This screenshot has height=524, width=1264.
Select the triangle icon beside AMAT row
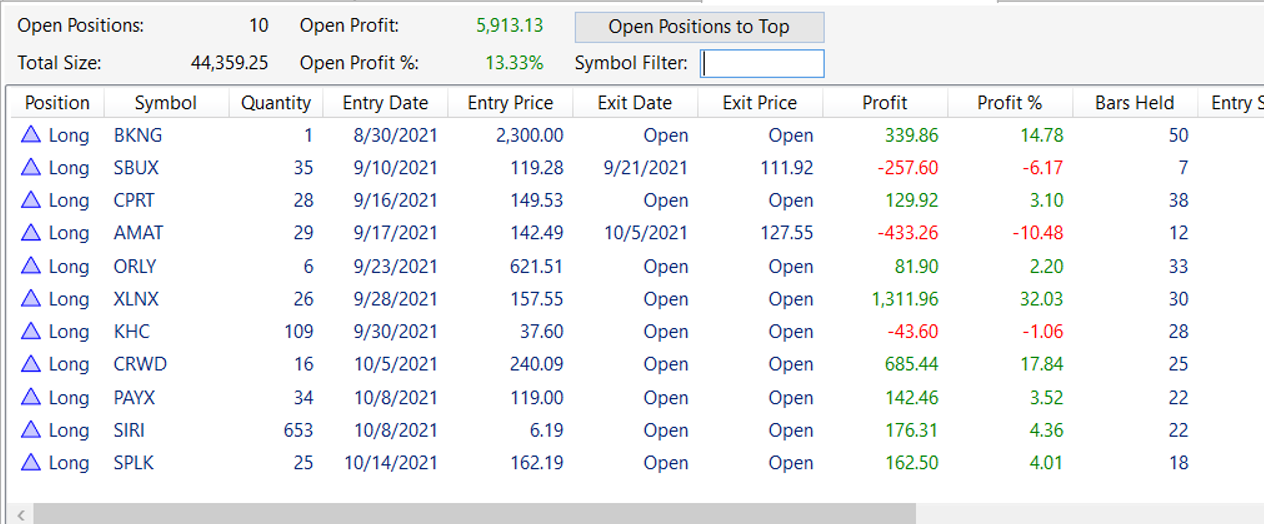click(x=31, y=233)
